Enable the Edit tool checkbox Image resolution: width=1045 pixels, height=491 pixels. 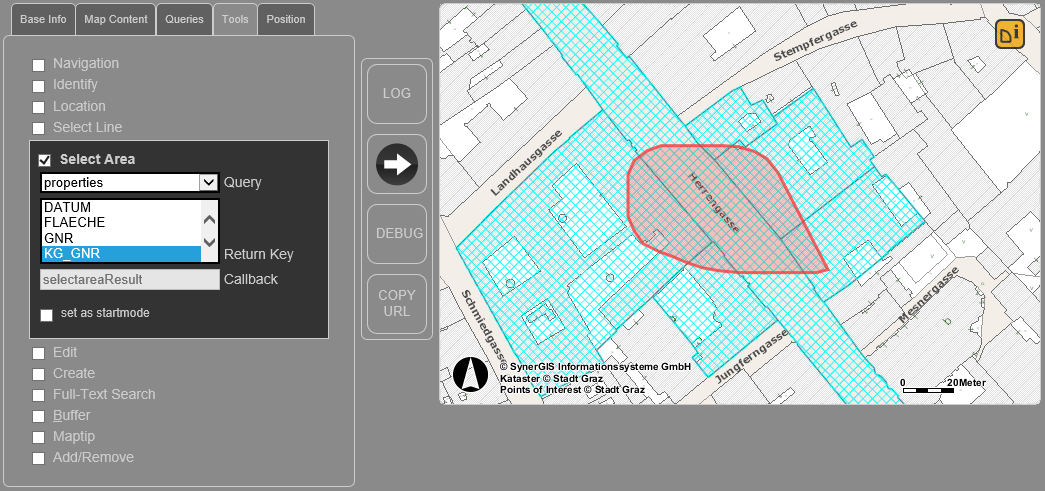coord(39,353)
